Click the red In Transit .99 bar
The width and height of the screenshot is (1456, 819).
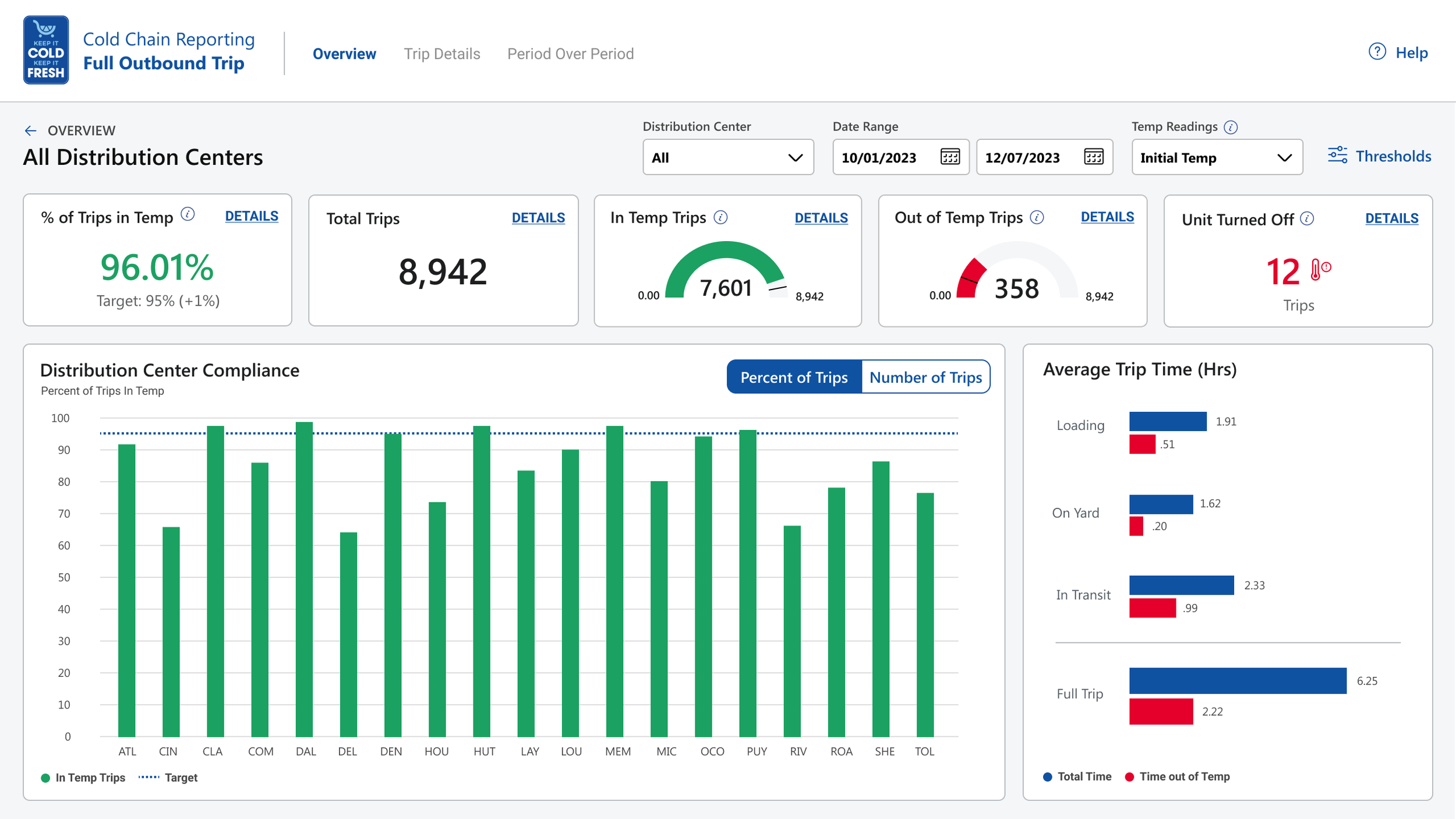click(x=1153, y=608)
